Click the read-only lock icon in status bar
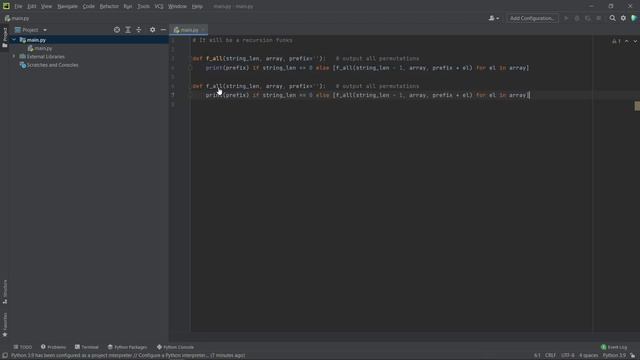The image size is (640, 360). pyautogui.click(x=633, y=356)
